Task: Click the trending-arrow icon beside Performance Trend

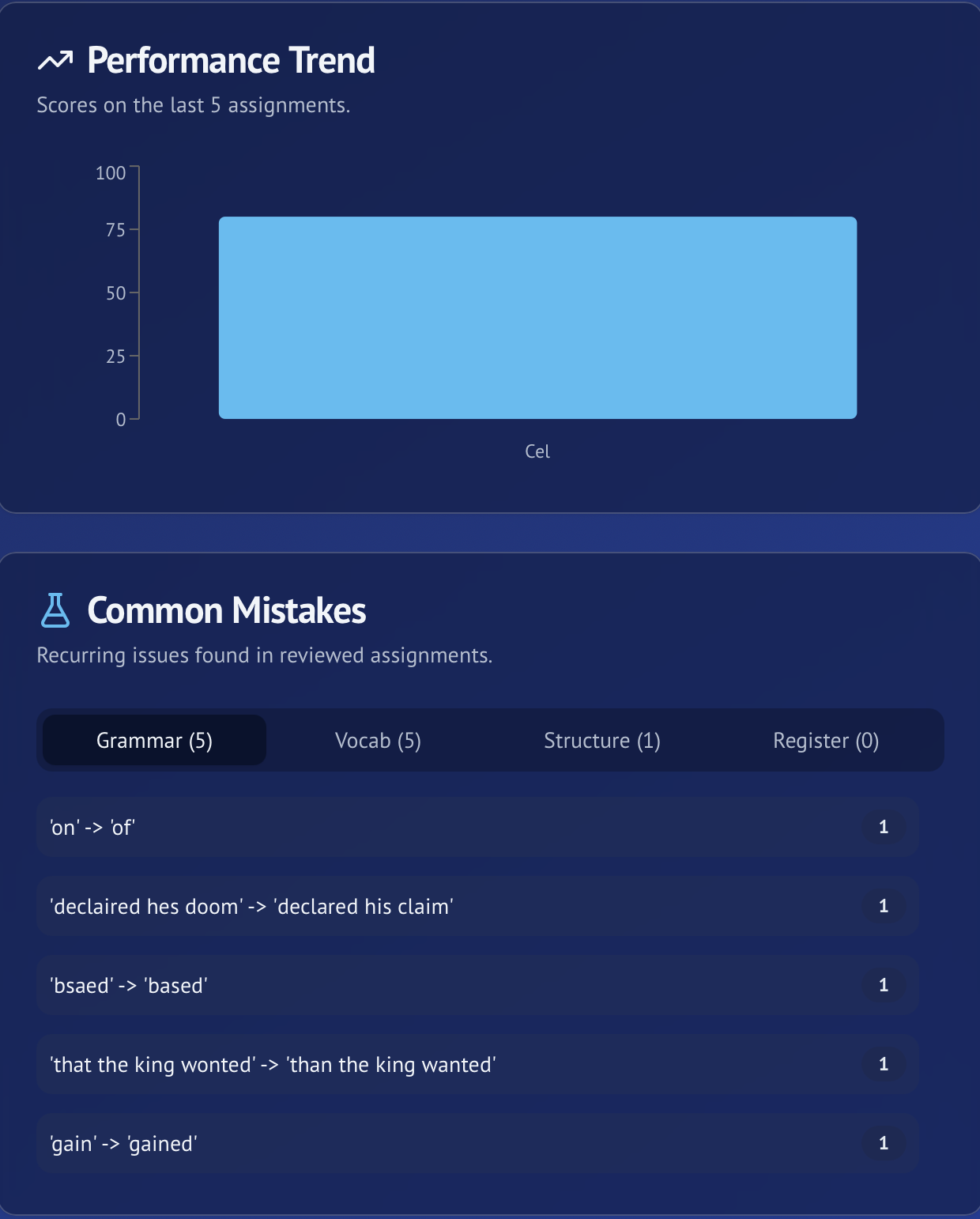Action: [x=55, y=60]
